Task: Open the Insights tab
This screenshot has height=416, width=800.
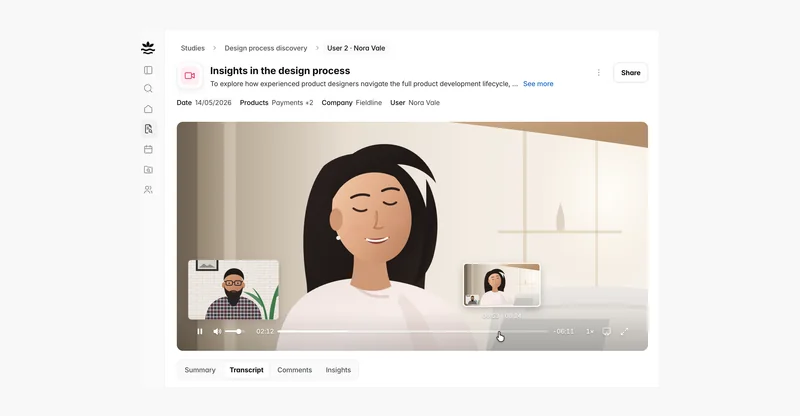Action: [338, 370]
